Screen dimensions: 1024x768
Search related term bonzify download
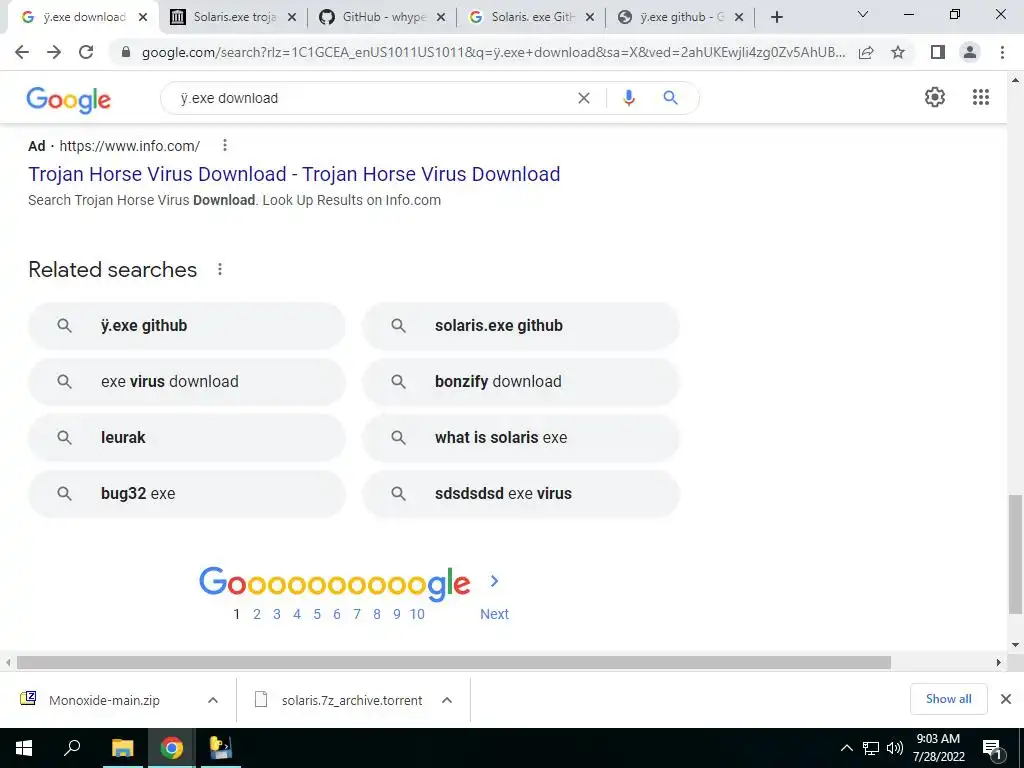521,381
